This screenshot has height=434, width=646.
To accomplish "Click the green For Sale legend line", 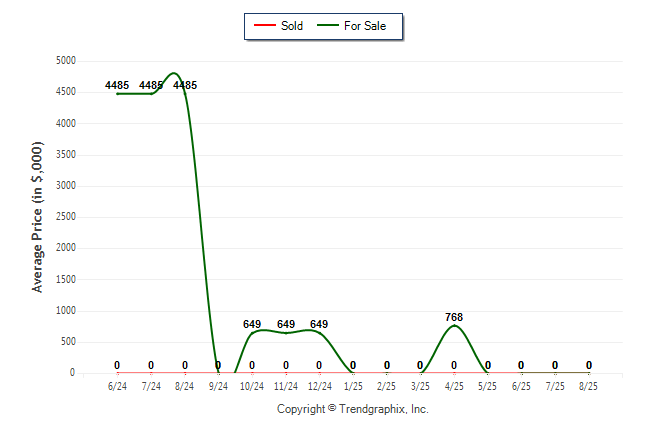I will pyautogui.click(x=328, y=26).
